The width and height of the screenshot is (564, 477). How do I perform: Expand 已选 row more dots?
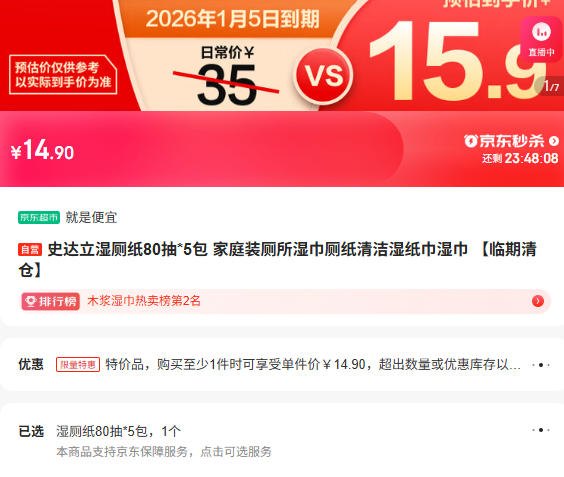[x=541, y=430]
